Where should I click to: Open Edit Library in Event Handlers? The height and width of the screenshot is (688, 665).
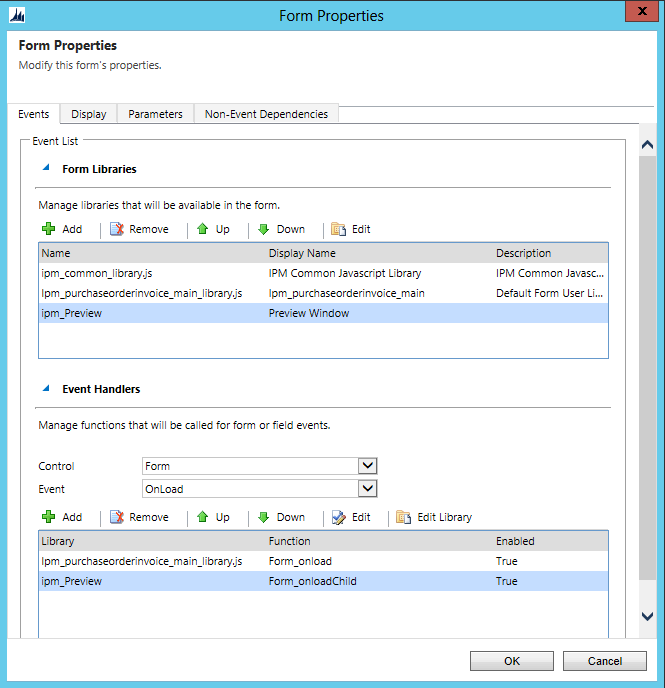[433, 517]
